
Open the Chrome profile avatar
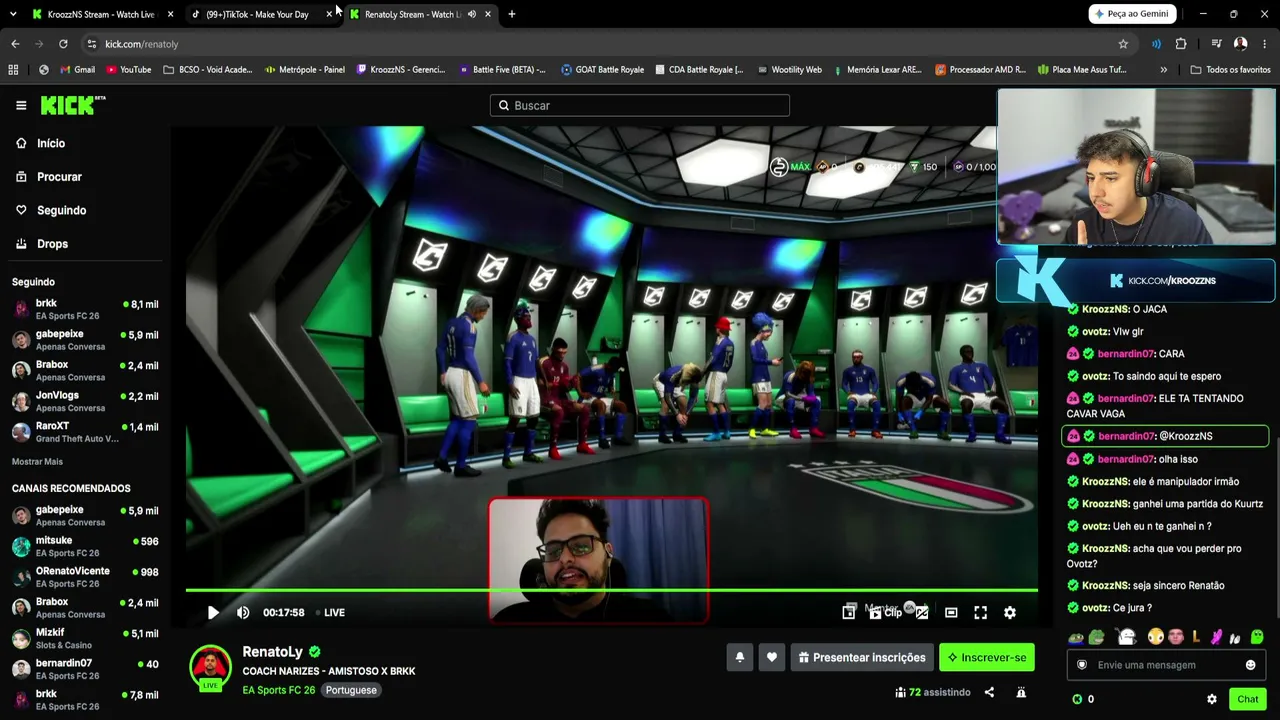[x=1241, y=44]
